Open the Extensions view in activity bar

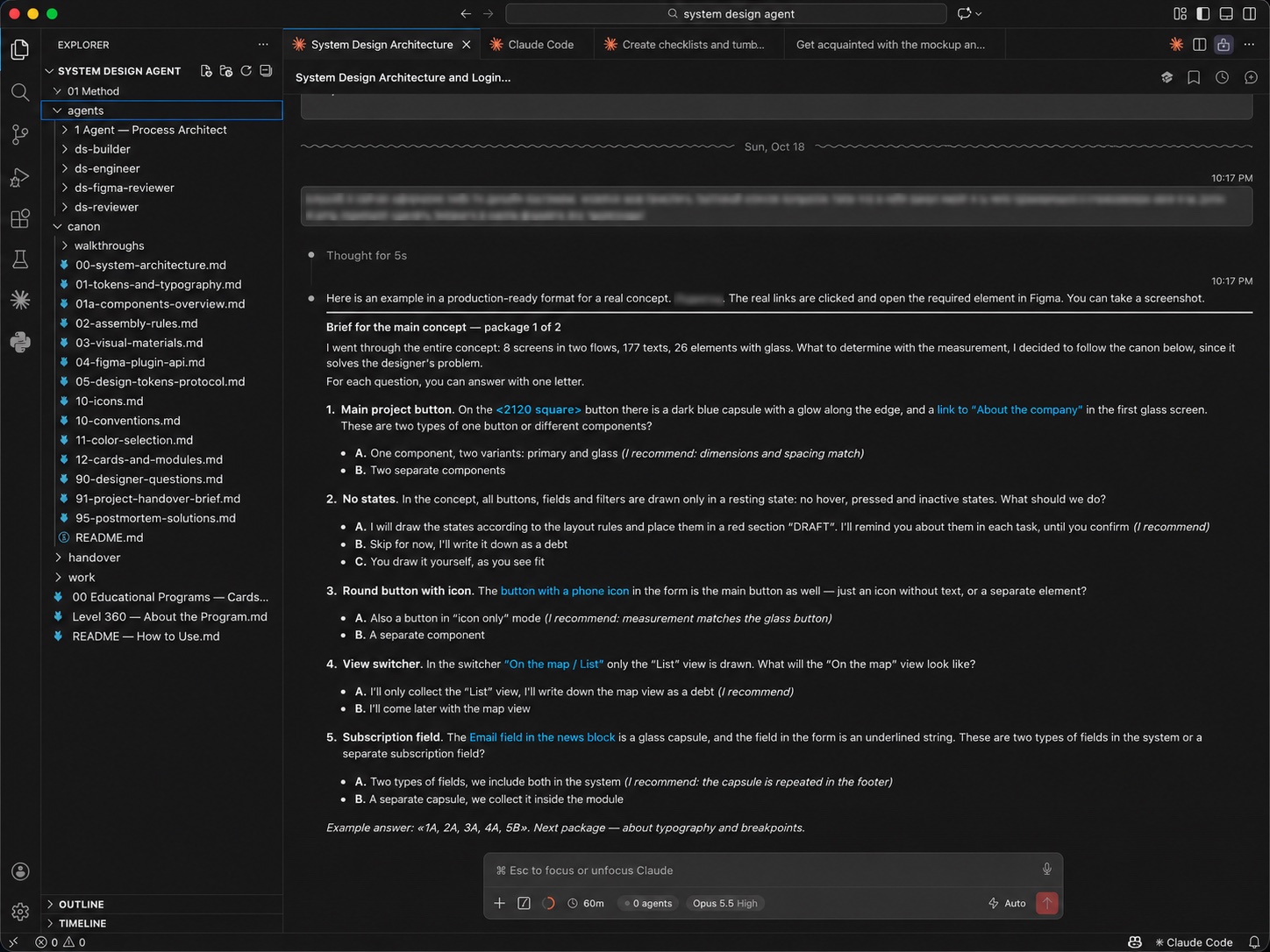click(x=19, y=218)
